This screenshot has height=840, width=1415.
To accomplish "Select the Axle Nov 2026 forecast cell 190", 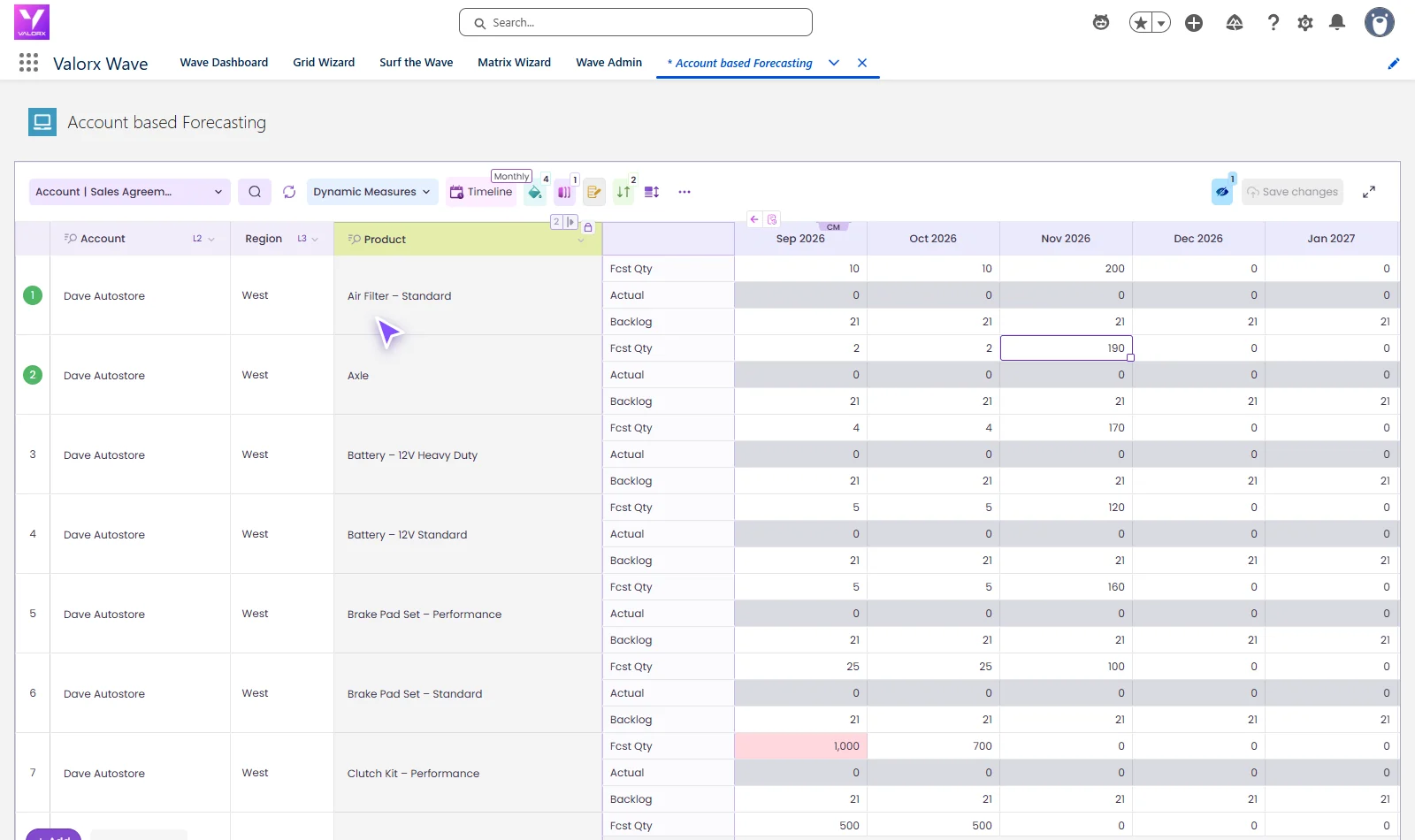I will click(1066, 348).
